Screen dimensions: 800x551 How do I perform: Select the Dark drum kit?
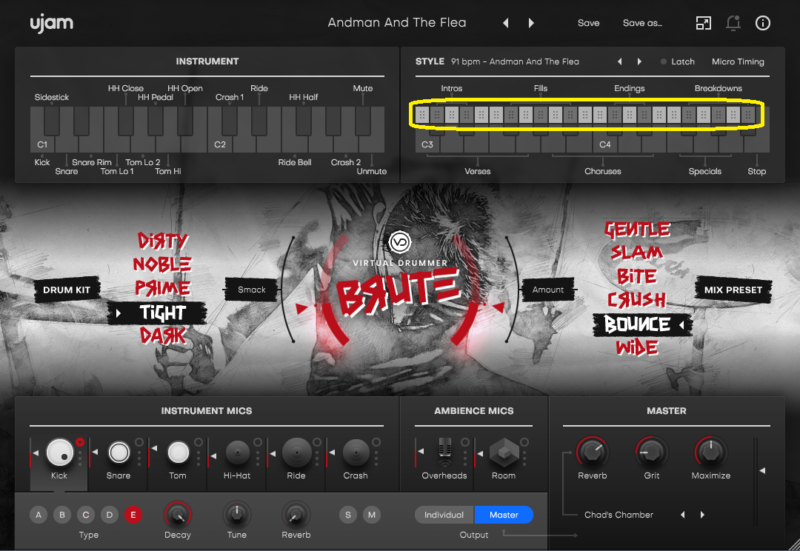coord(163,336)
